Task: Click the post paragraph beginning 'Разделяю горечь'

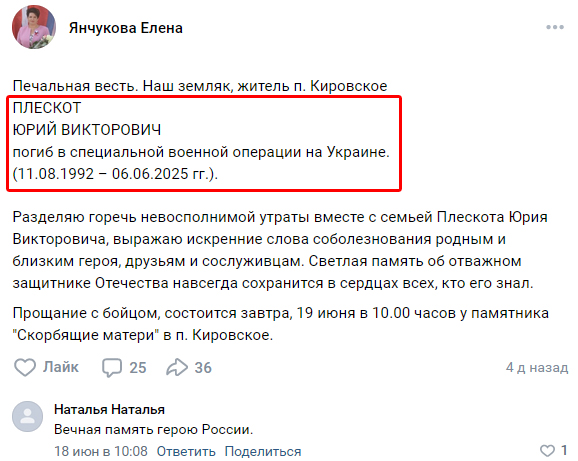Action: pyautogui.click(x=280, y=250)
